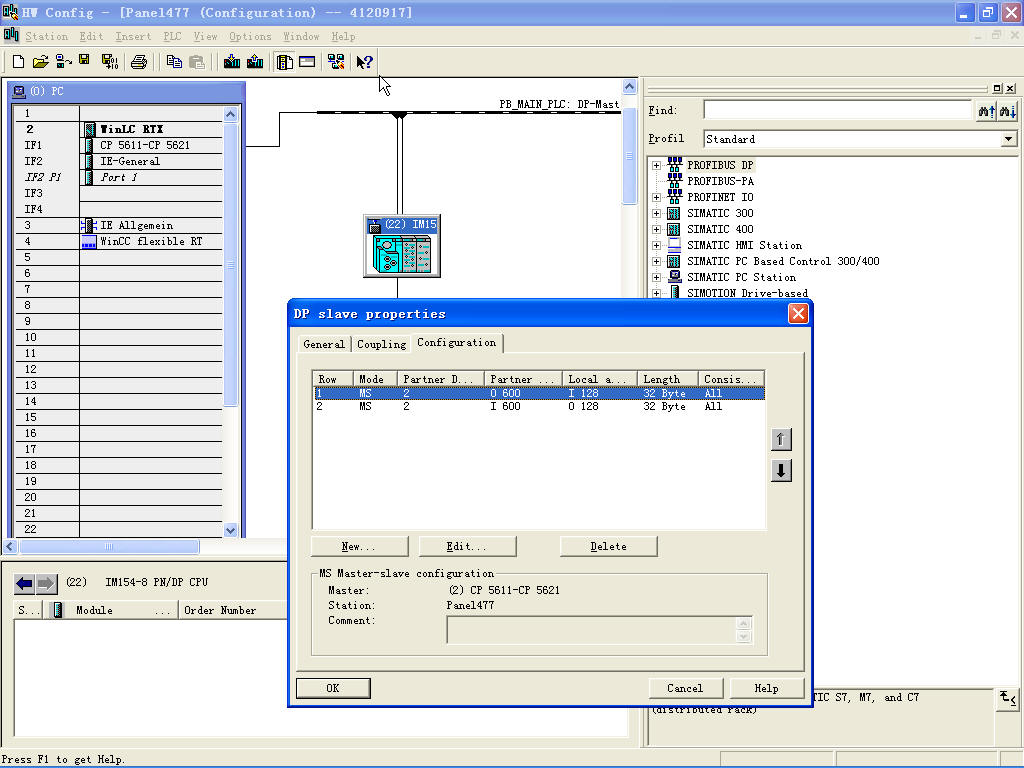
Task: Click the Save and Compile icon
Action: click(110, 61)
